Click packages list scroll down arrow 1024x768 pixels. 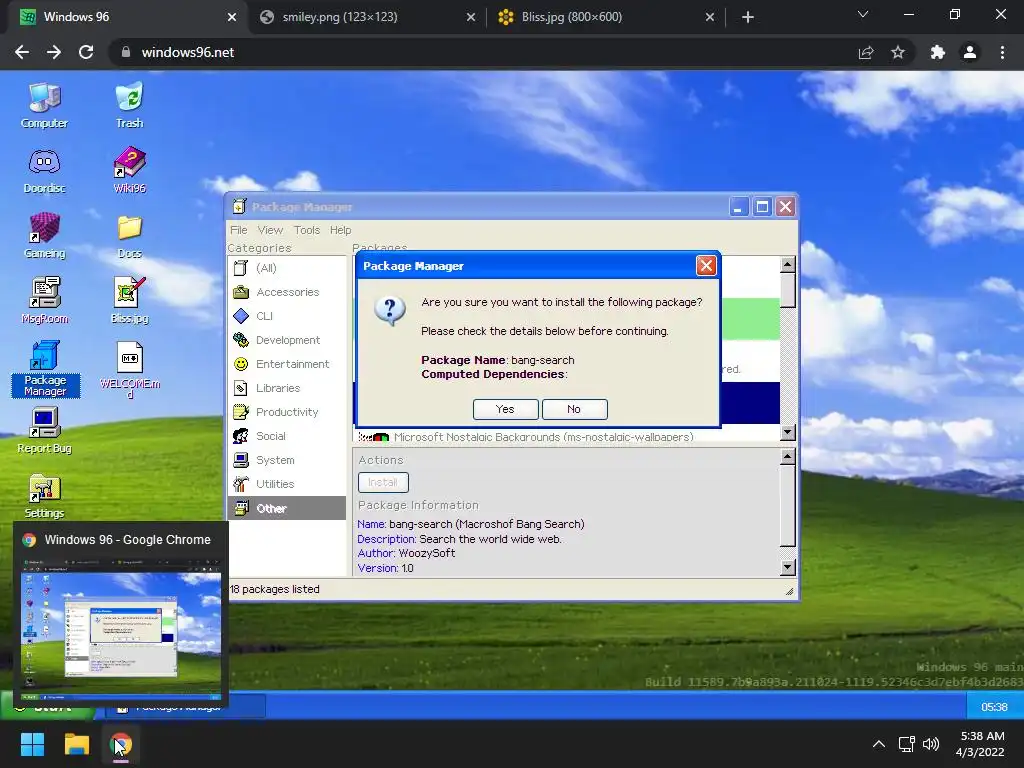tap(788, 432)
